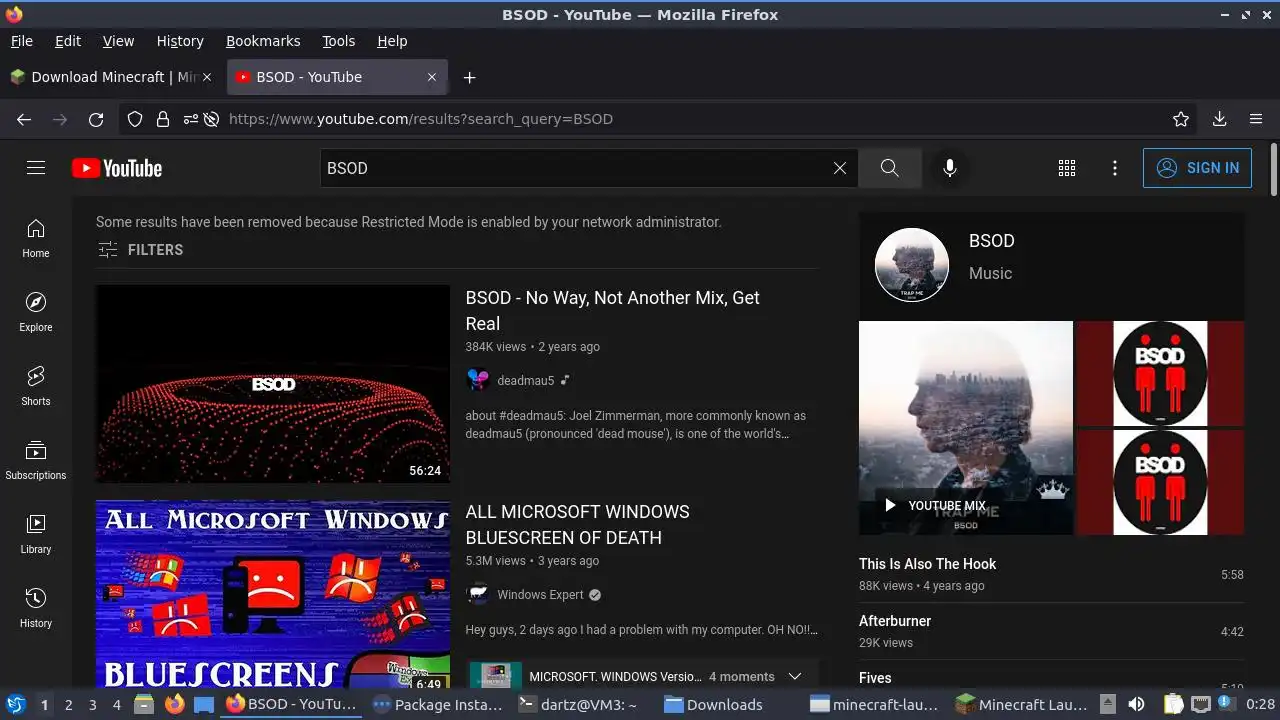Open the Help menu
The height and width of the screenshot is (720, 1280).
click(x=392, y=41)
